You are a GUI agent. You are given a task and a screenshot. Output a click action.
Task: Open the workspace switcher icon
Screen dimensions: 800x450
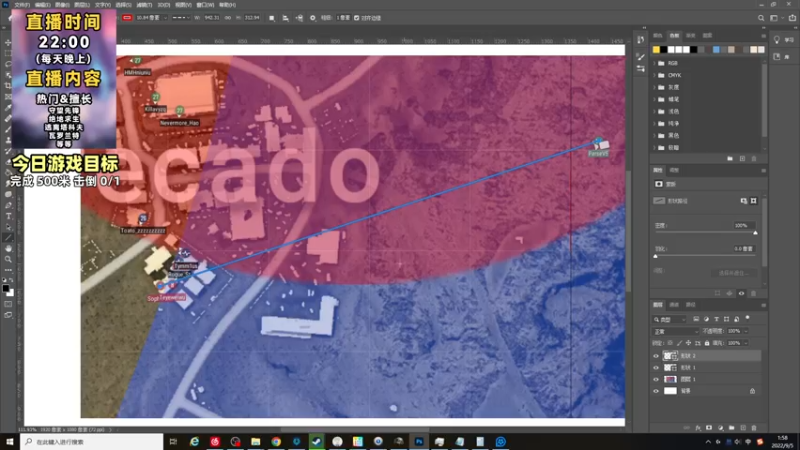point(774,18)
